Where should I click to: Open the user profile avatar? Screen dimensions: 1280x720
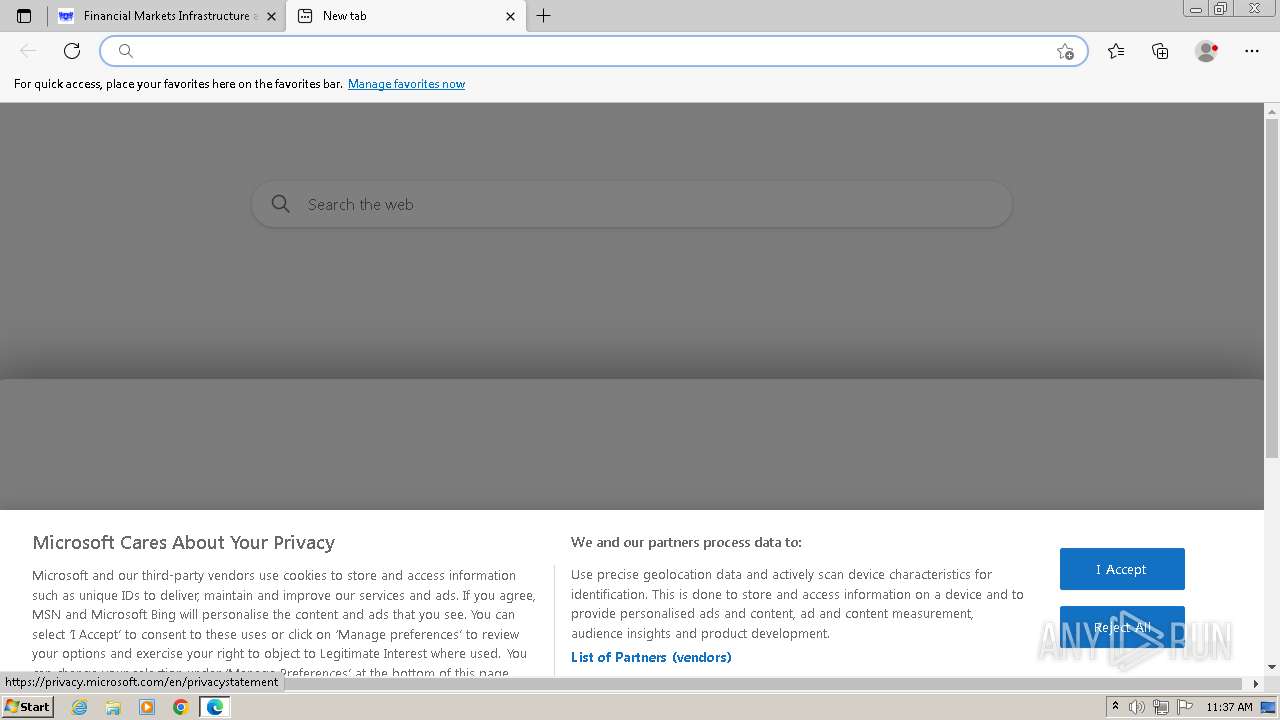click(x=1206, y=51)
